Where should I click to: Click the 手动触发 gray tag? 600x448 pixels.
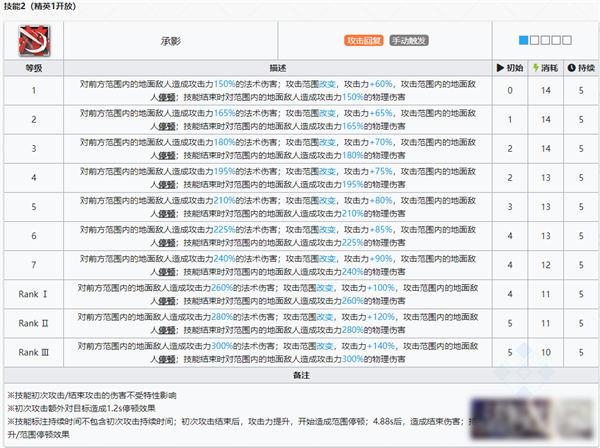[x=409, y=41]
